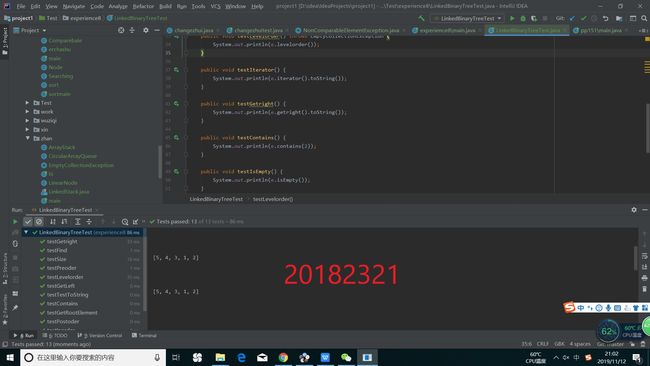Toggle the Structure tool window stripe

point(5,269)
